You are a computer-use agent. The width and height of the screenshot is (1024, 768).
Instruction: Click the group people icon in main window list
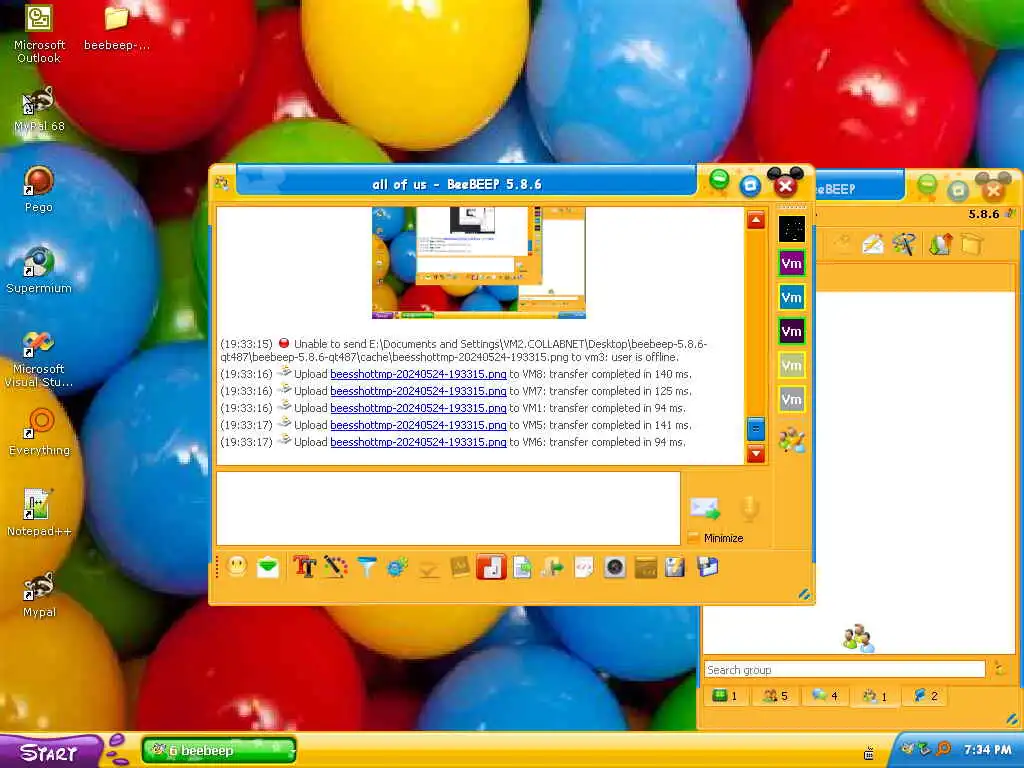pyautogui.click(x=857, y=638)
